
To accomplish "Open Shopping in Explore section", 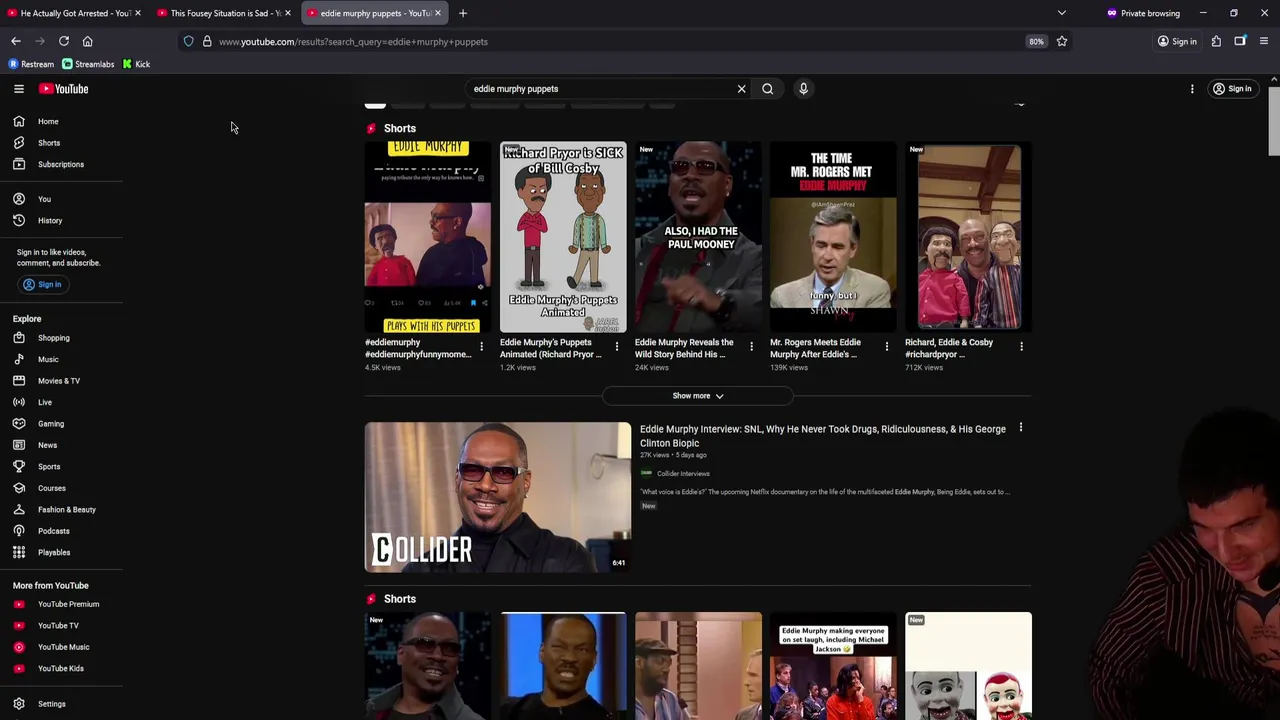I will tap(54, 338).
